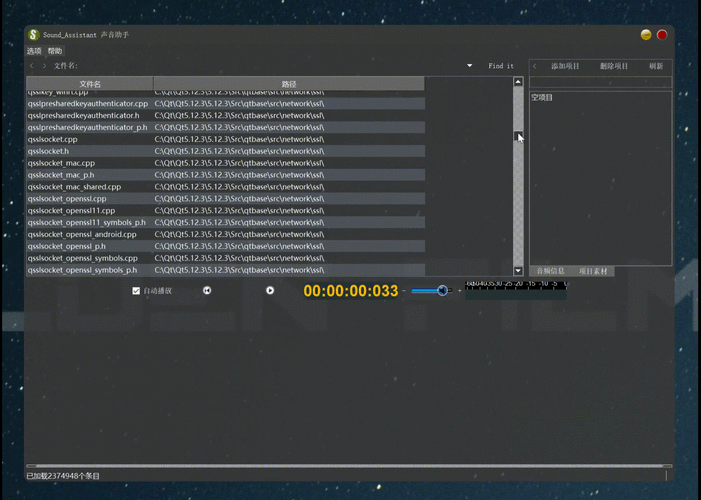The image size is (701, 500).
Task: Switch to the 音频信息 tab
Action: [550, 271]
